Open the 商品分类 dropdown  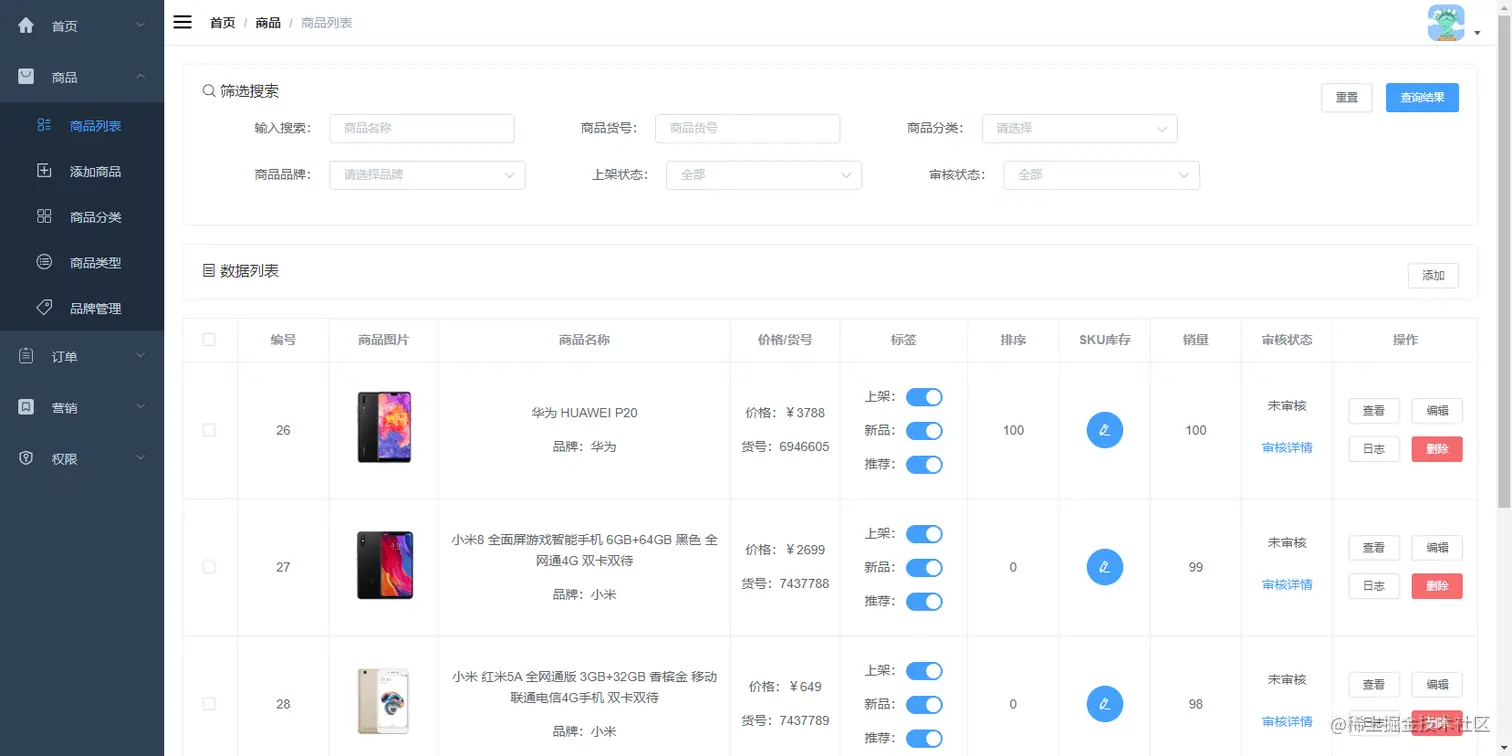(x=1079, y=128)
